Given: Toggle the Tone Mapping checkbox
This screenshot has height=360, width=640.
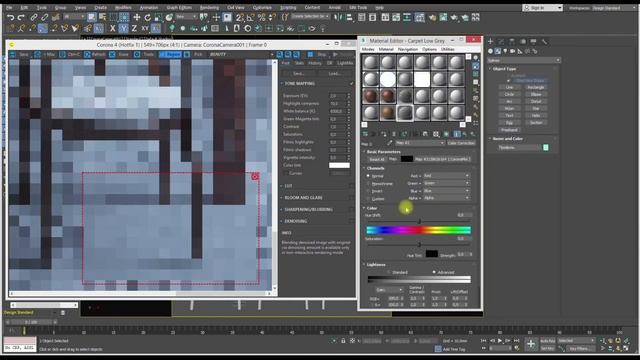Looking at the screenshot, I should (351, 84).
